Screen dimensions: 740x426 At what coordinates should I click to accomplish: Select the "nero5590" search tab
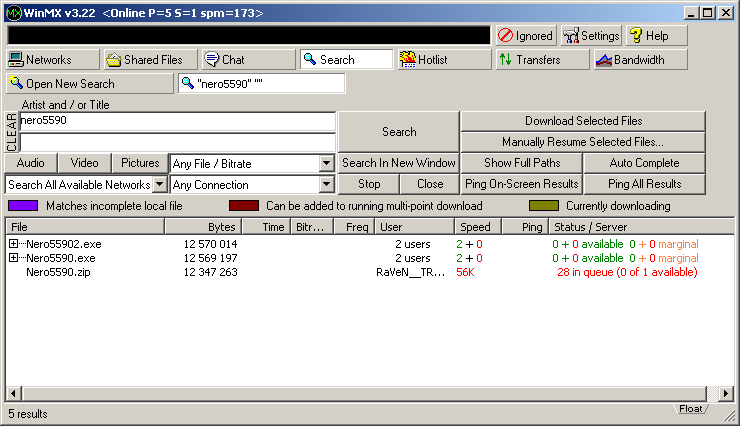click(x=261, y=84)
